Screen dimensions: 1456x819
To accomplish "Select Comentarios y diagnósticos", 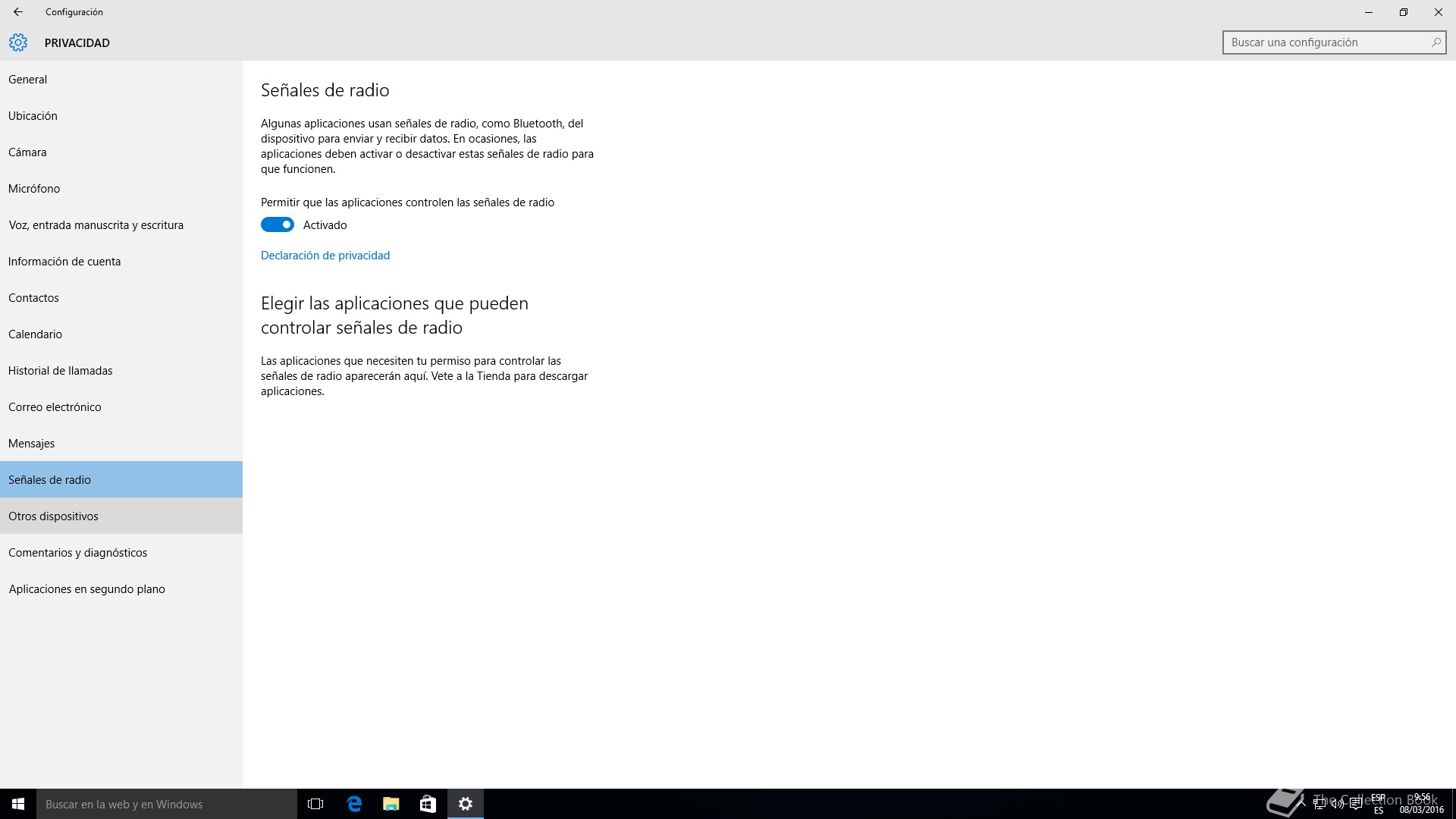I will pos(77,553).
